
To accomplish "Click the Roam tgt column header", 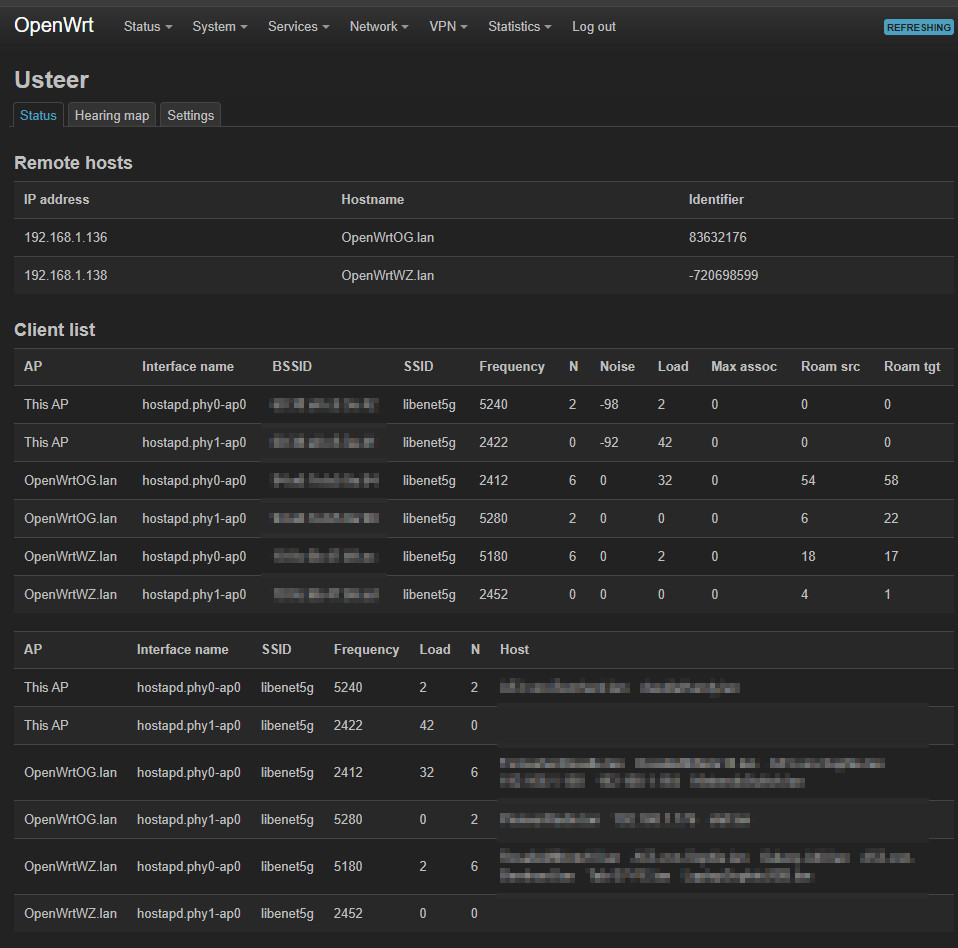I will (x=911, y=366).
